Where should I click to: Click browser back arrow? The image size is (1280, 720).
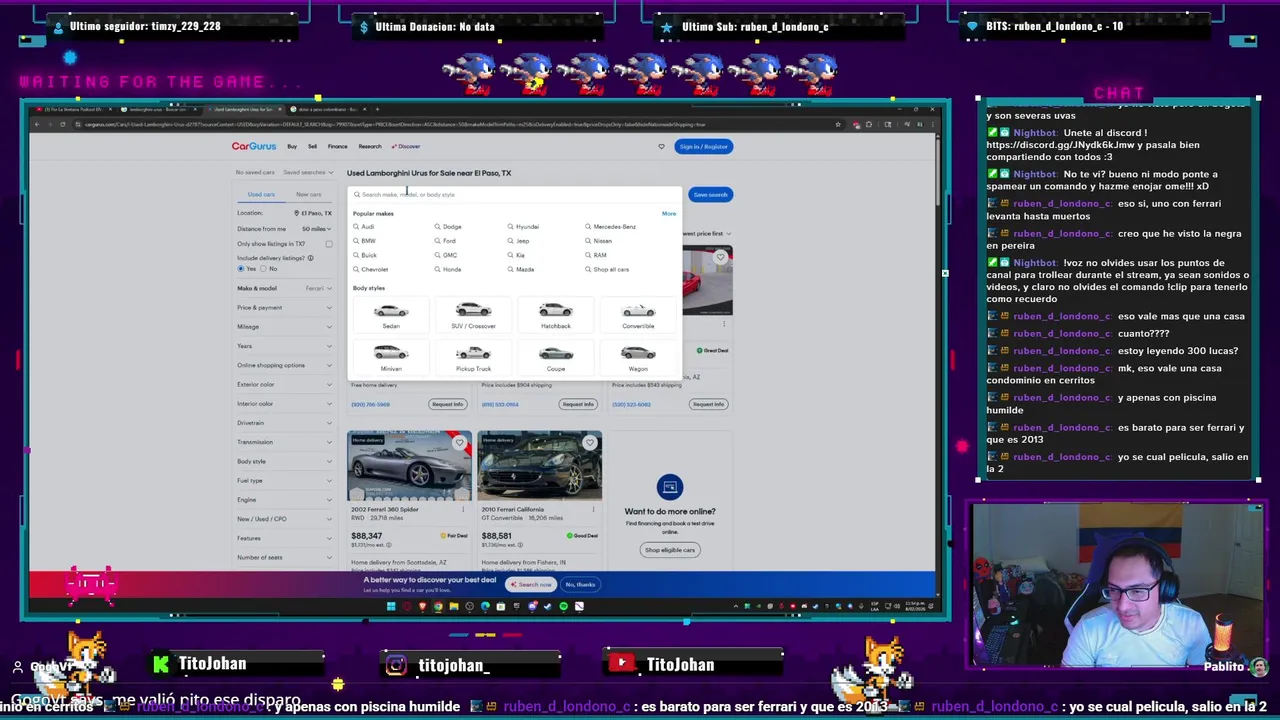point(37,125)
